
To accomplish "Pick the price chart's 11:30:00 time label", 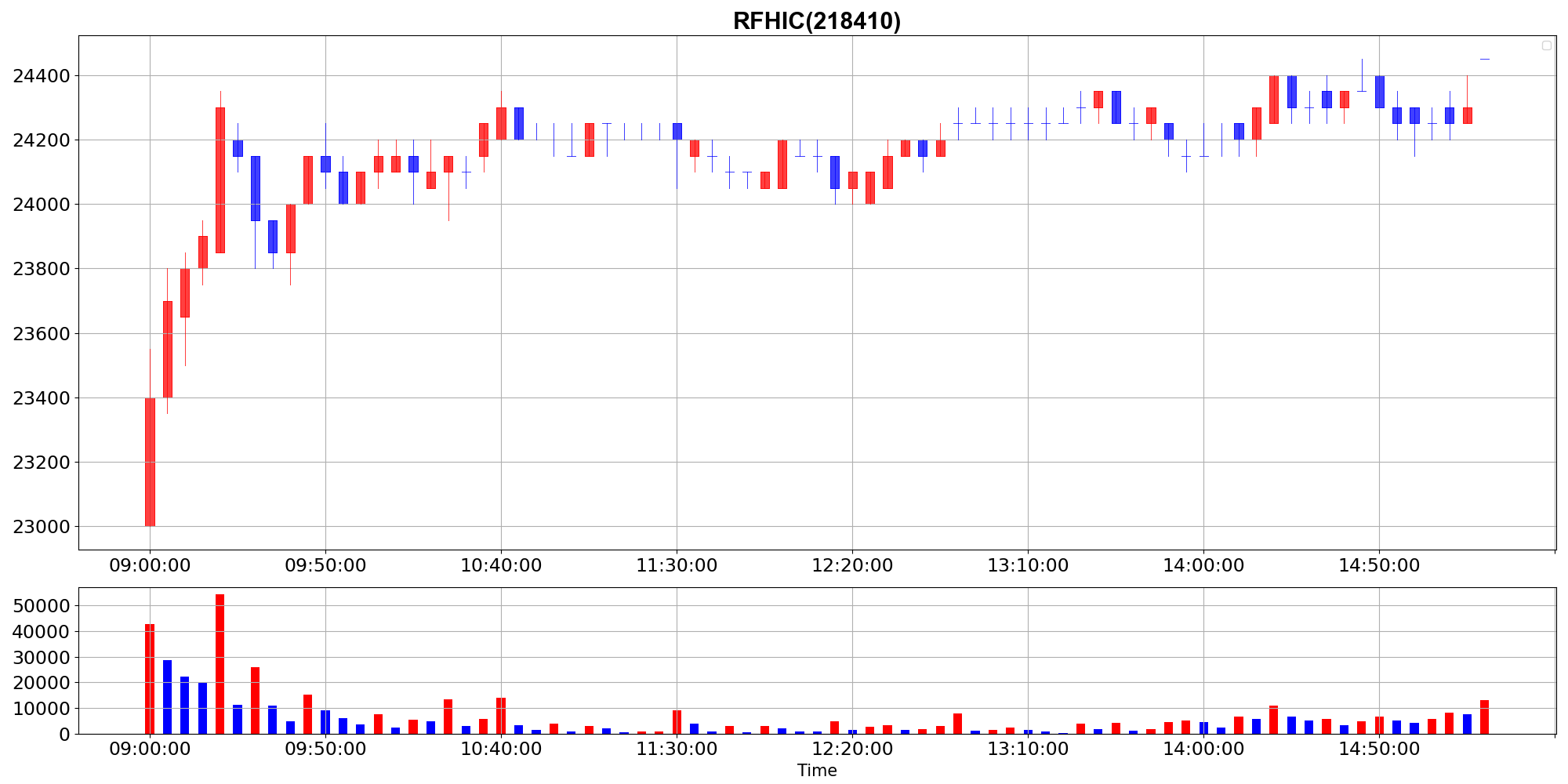I will pos(677,565).
